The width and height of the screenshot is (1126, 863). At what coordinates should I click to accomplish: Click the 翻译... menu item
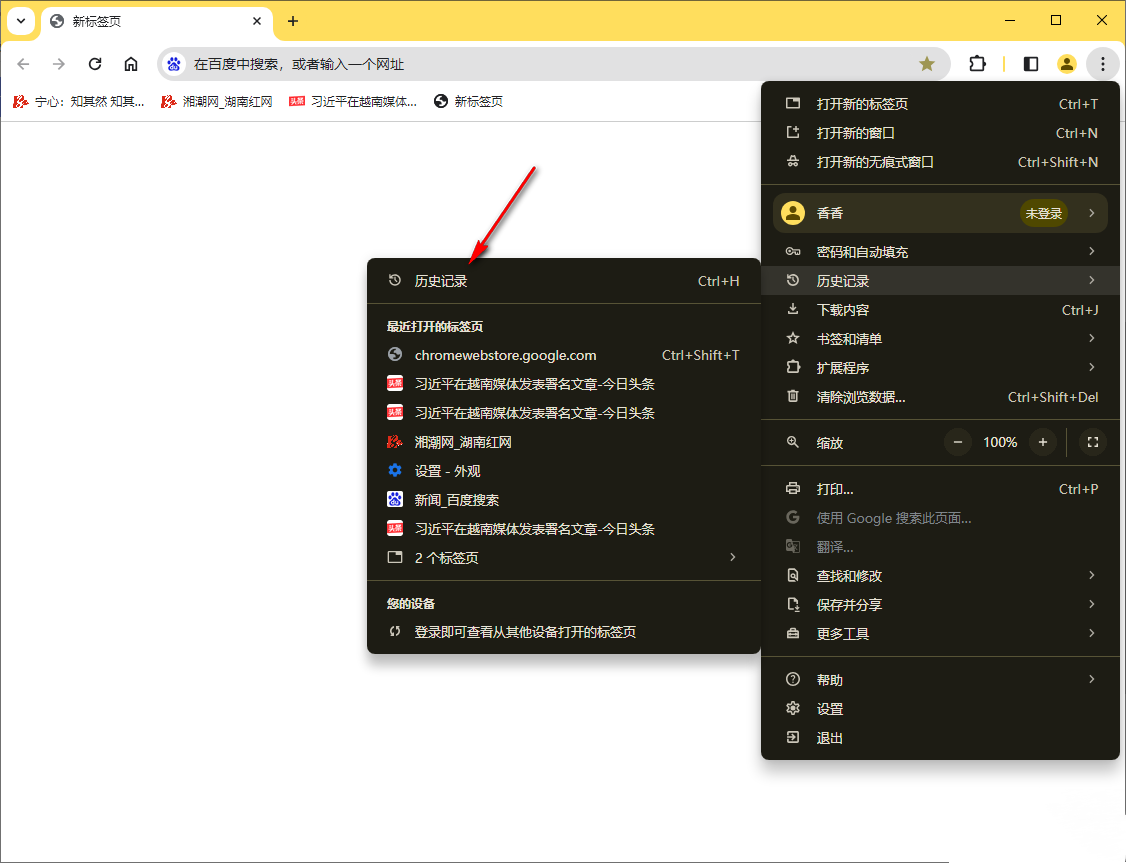tap(940, 547)
